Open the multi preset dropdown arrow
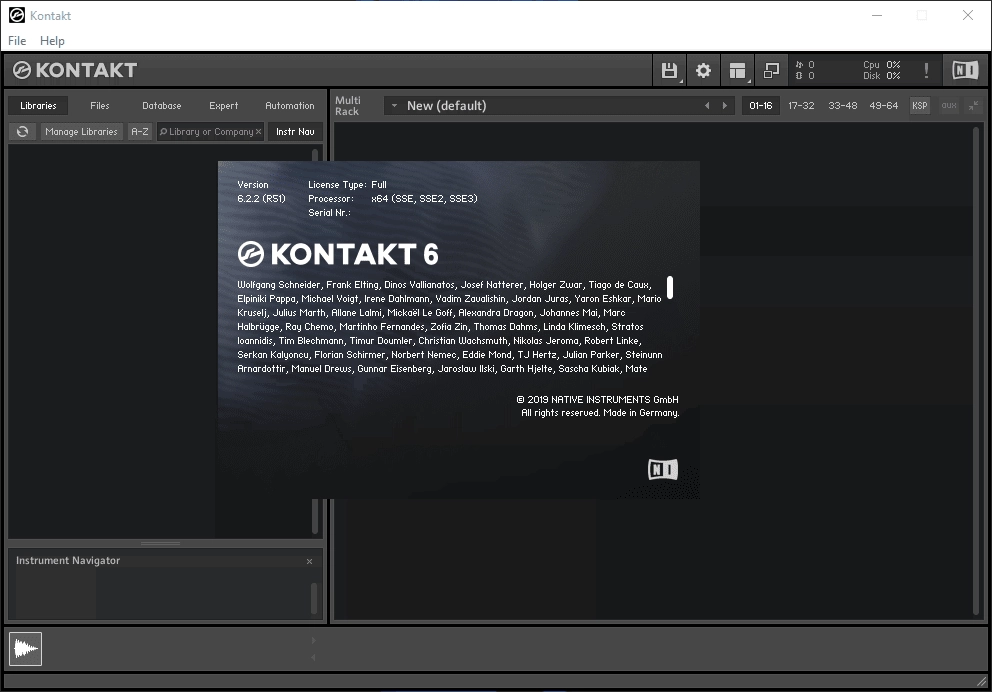The height and width of the screenshot is (692, 992). click(x=394, y=106)
